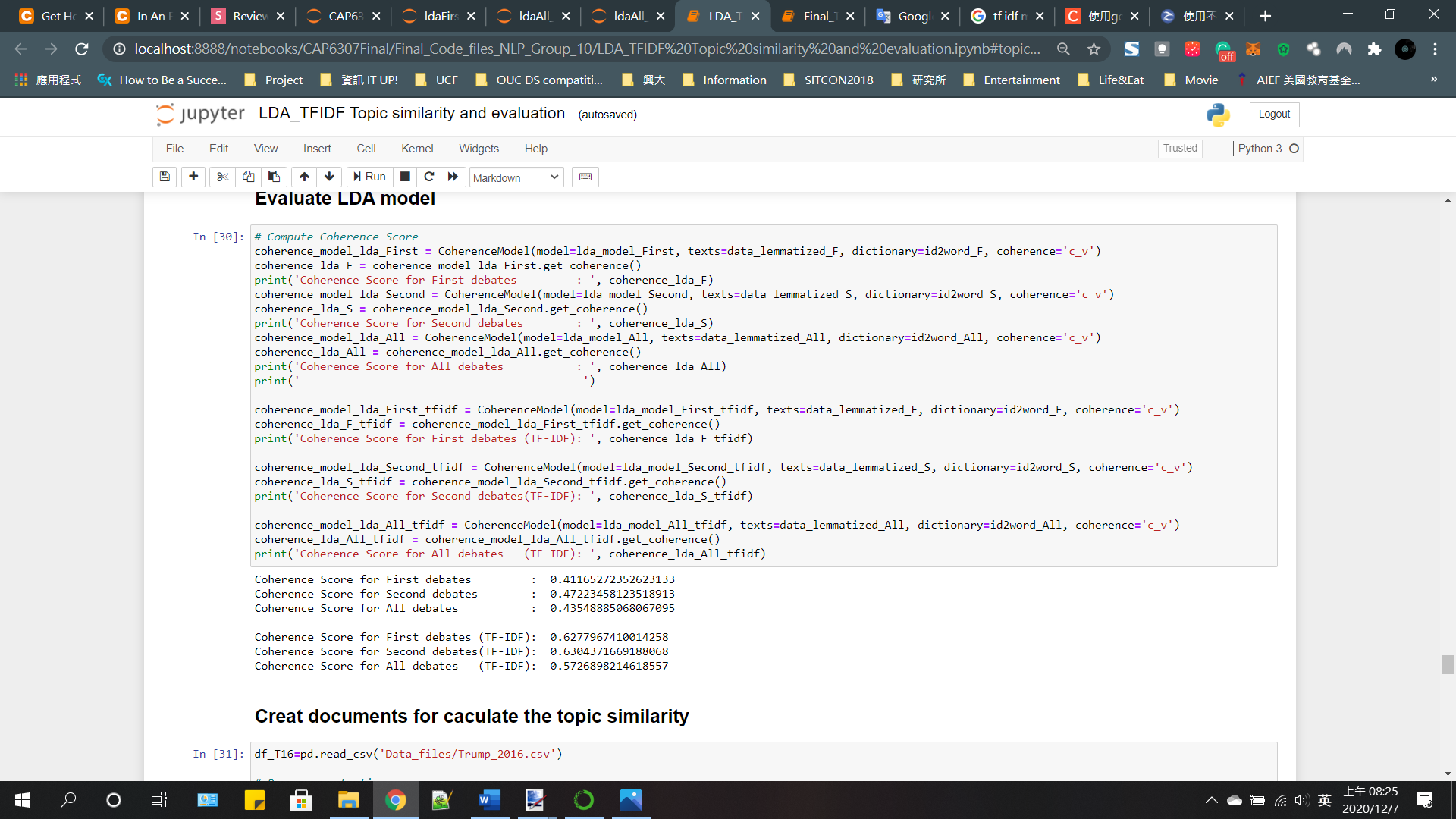Restart and rerun all with fast-forward icon
The height and width of the screenshot is (819, 1456).
[453, 177]
